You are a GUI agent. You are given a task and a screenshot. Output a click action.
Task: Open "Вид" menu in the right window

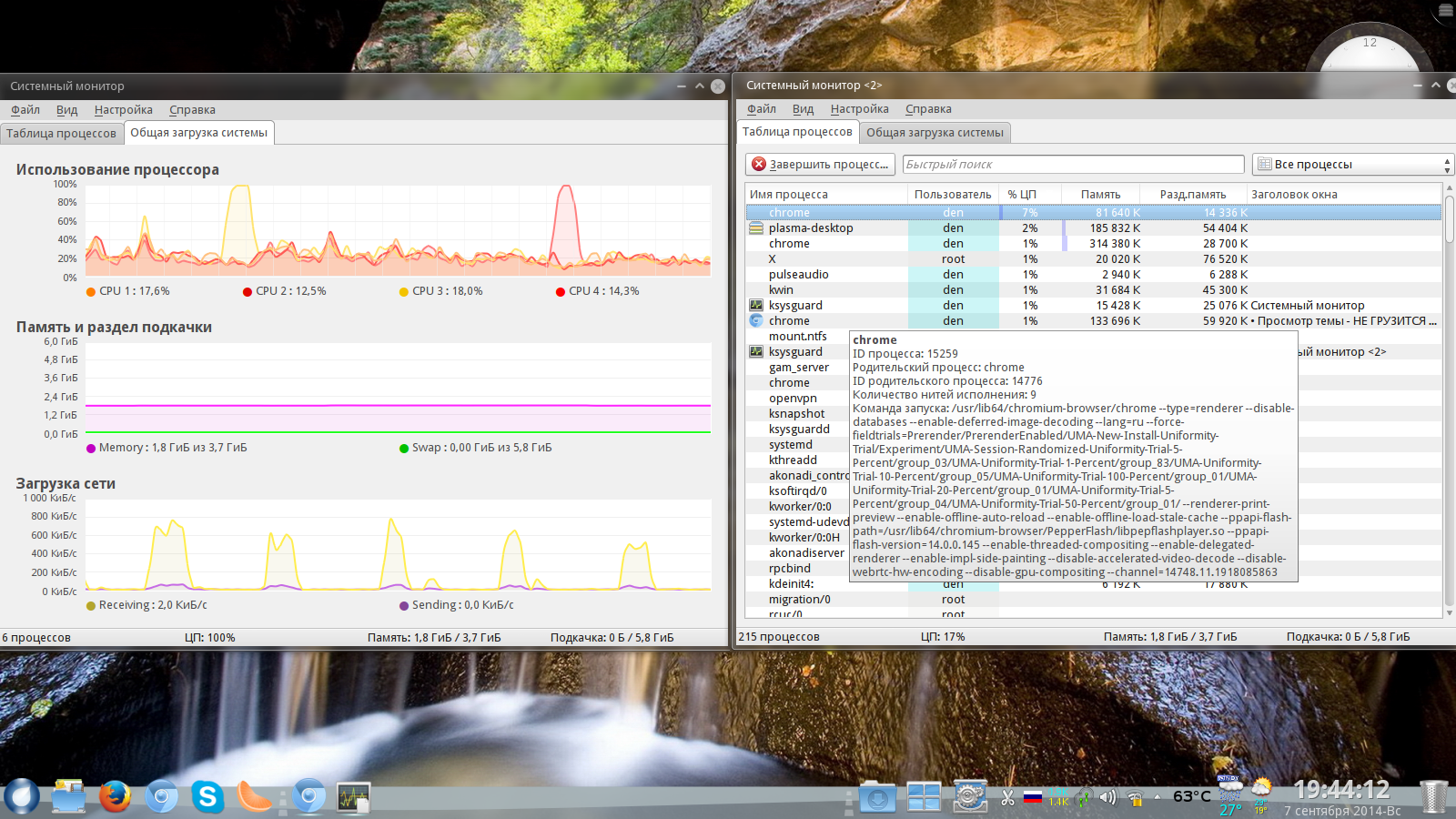coord(803,109)
